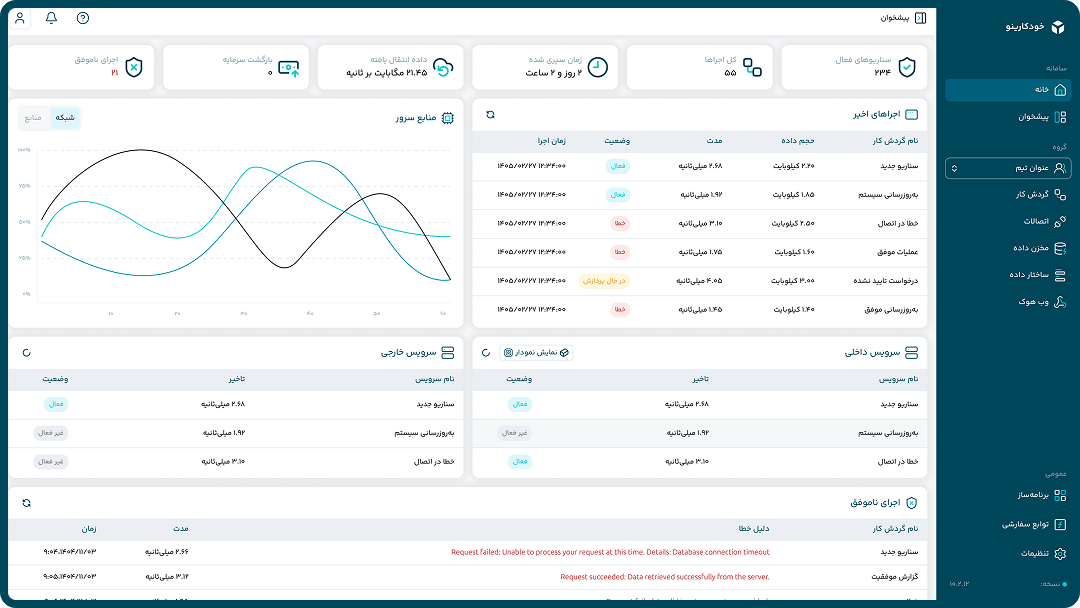Switch chart to منابع view
The image size is (1080, 608).
33,118
